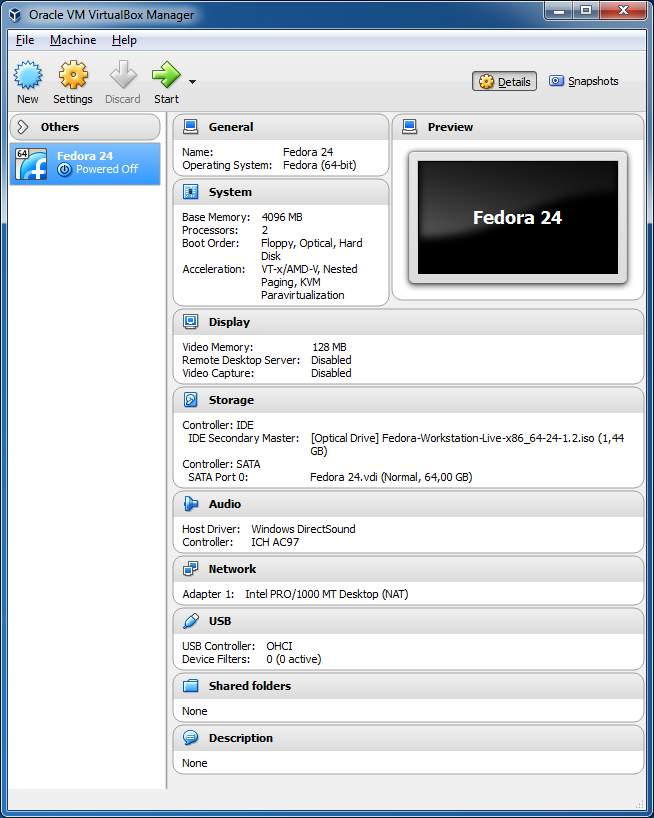The width and height of the screenshot is (654, 818).
Task: Click the Floppy, Optical, Hard Disk boot order
Action: [311, 249]
